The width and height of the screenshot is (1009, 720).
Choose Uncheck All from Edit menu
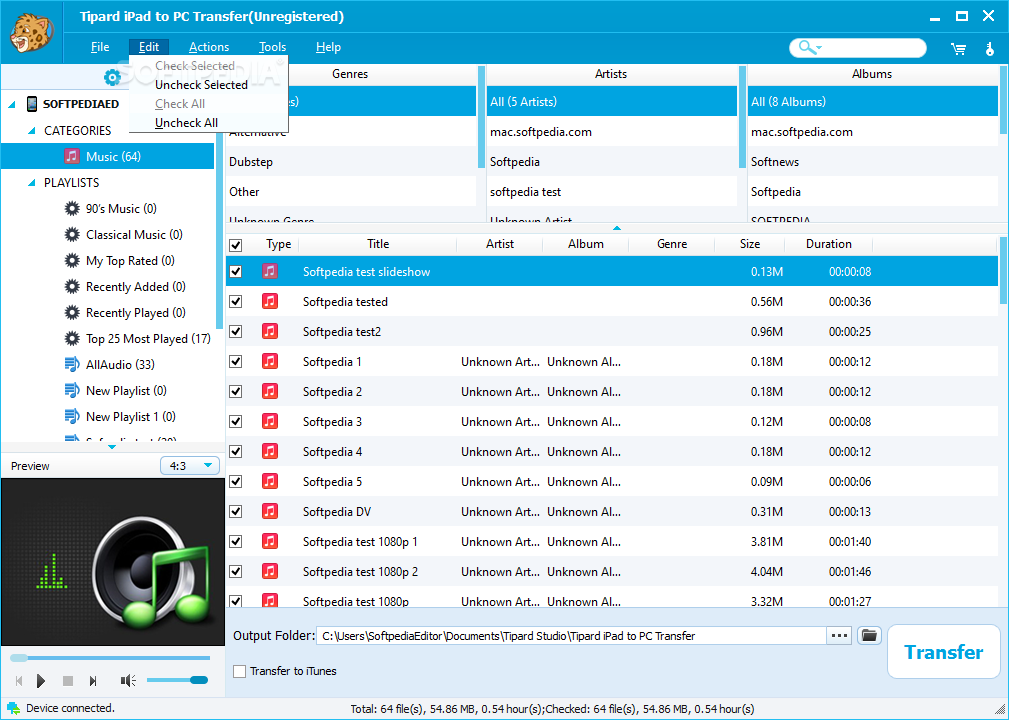208,123
